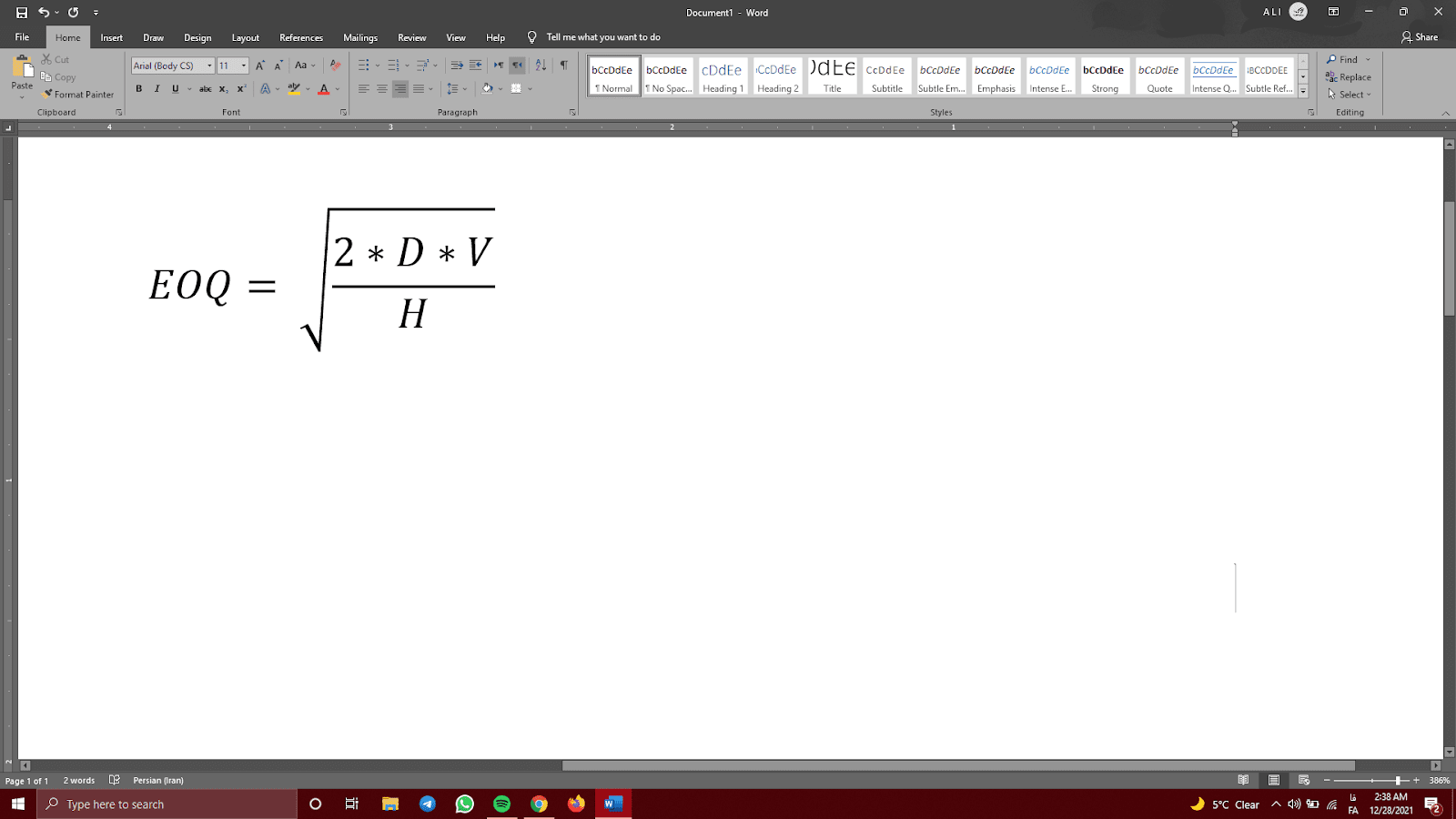
Task: Click the red font color swatch
Action: point(324,89)
